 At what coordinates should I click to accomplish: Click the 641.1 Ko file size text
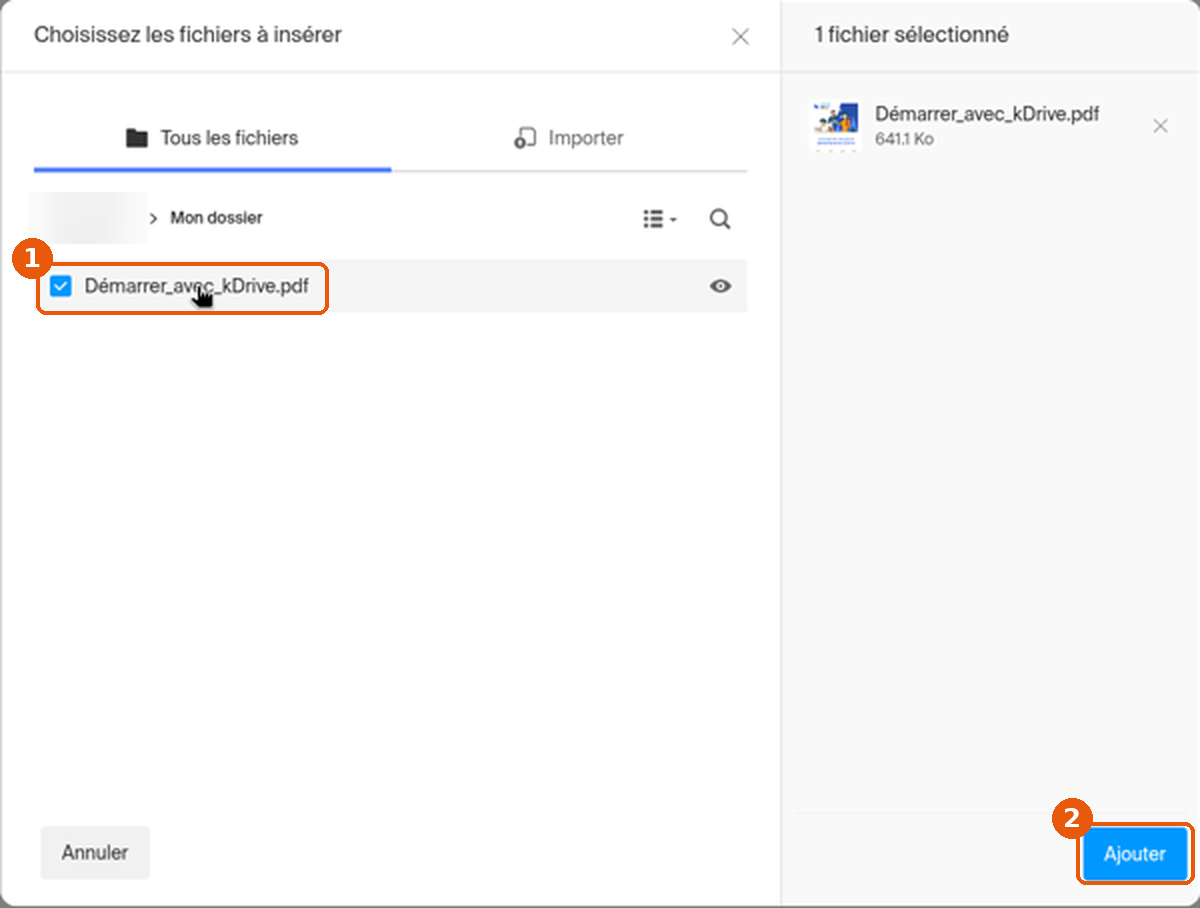(x=904, y=140)
